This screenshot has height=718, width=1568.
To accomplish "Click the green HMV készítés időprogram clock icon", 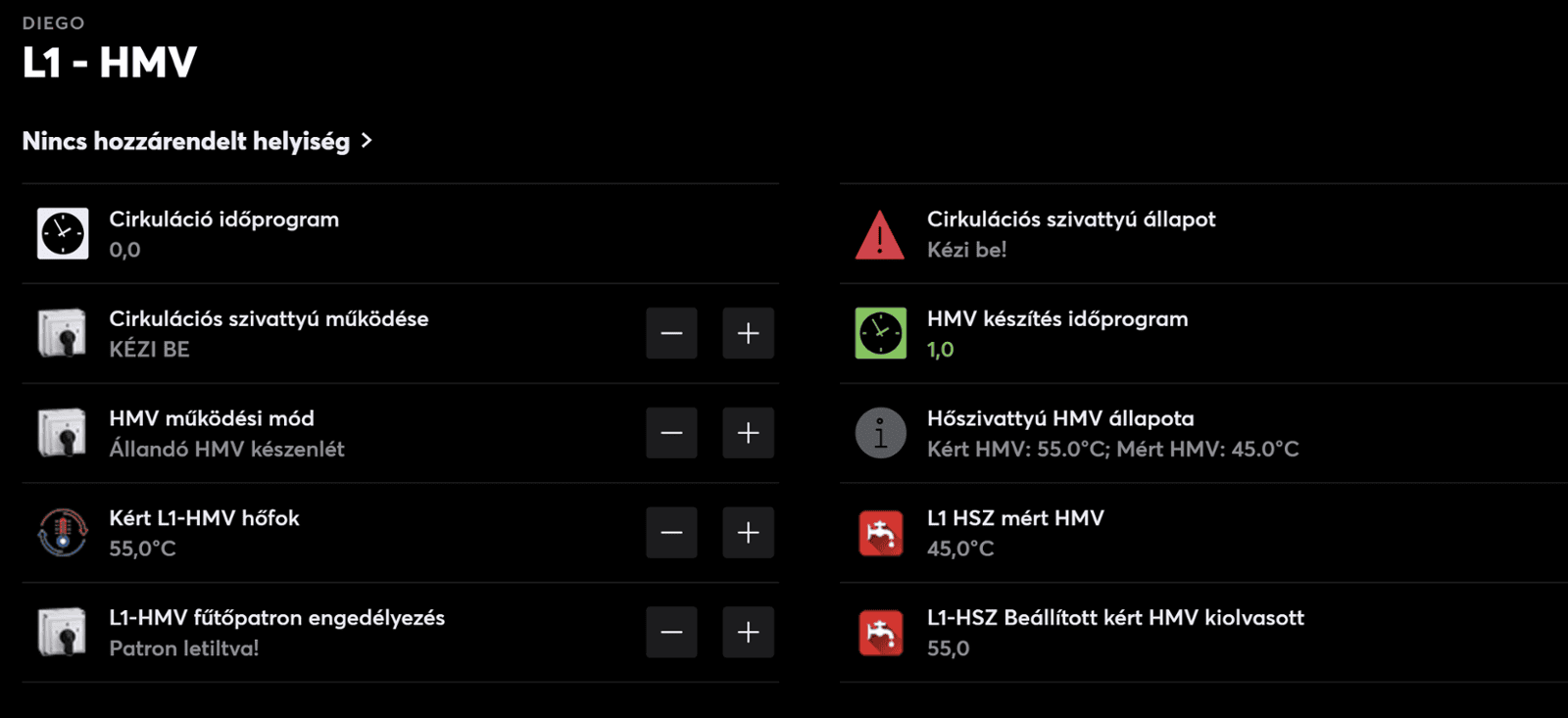I will point(880,334).
